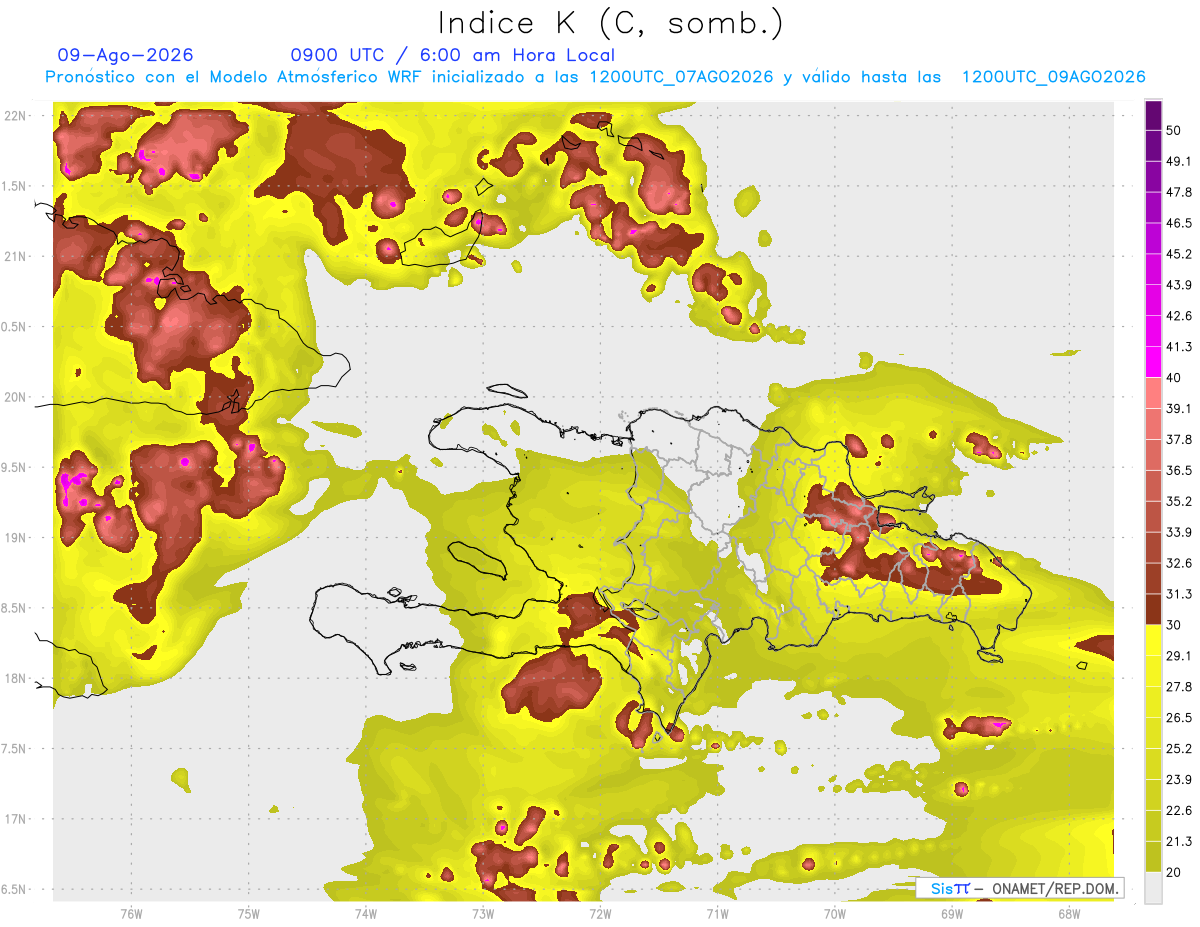Click the "26.5" value on the color scale
This screenshot has height=927, width=1200.
click(x=1179, y=717)
